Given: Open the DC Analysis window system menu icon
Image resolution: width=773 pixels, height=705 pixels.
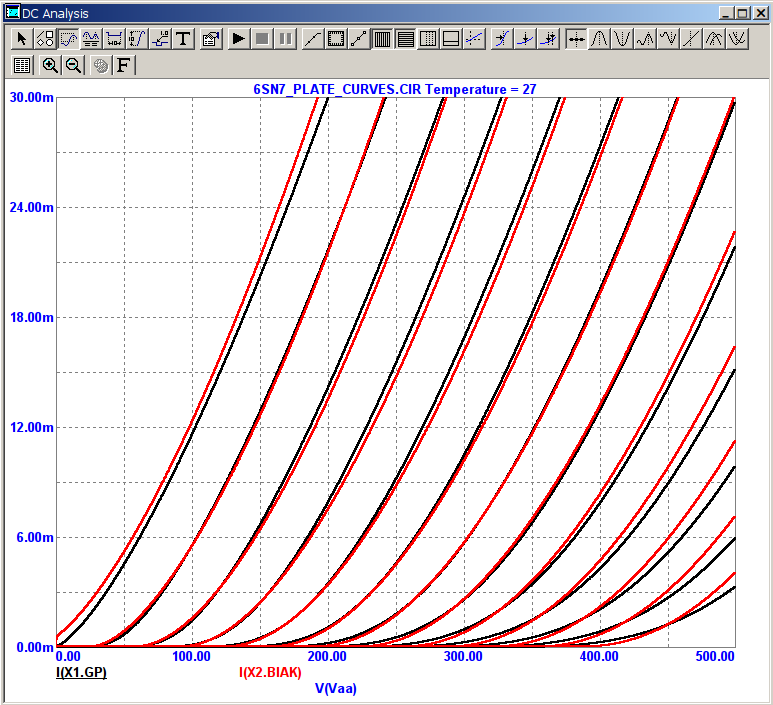Looking at the screenshot, I should click(12, 13).
